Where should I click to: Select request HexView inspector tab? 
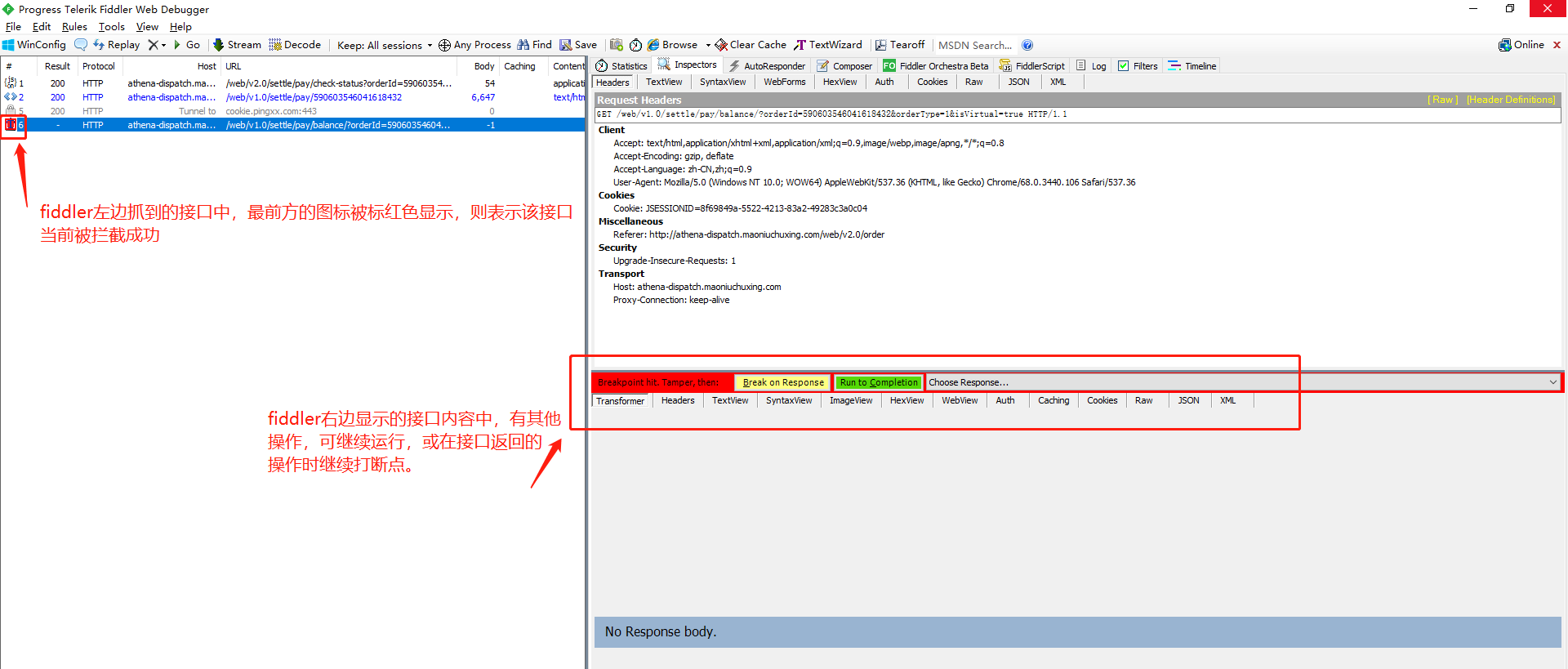tap(840, 82)
